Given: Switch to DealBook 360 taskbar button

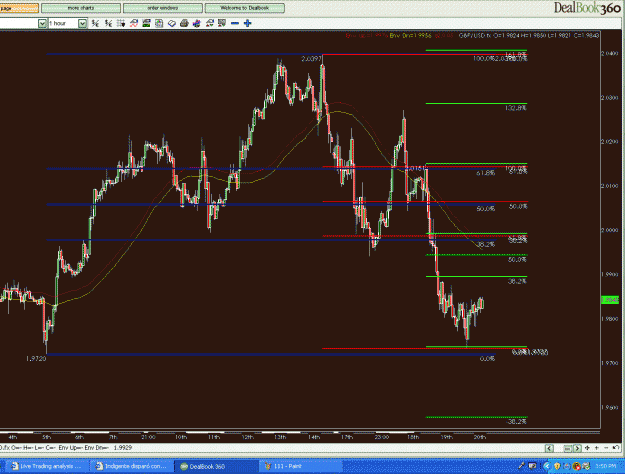Looking at the screenshot, I should tap(216, 466).
